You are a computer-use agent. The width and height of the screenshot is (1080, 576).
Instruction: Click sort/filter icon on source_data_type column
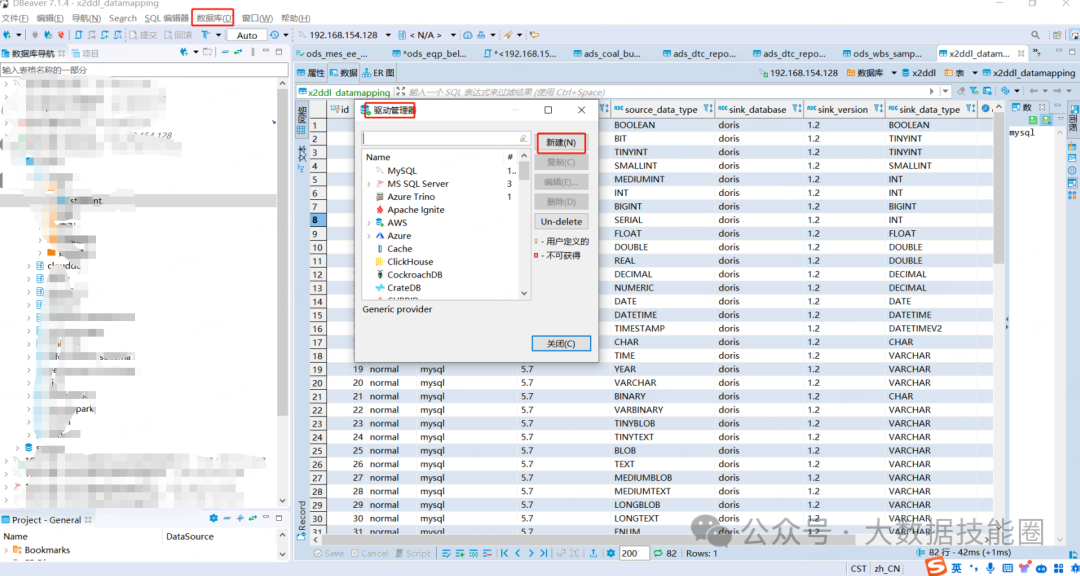(x=707, y=109)
